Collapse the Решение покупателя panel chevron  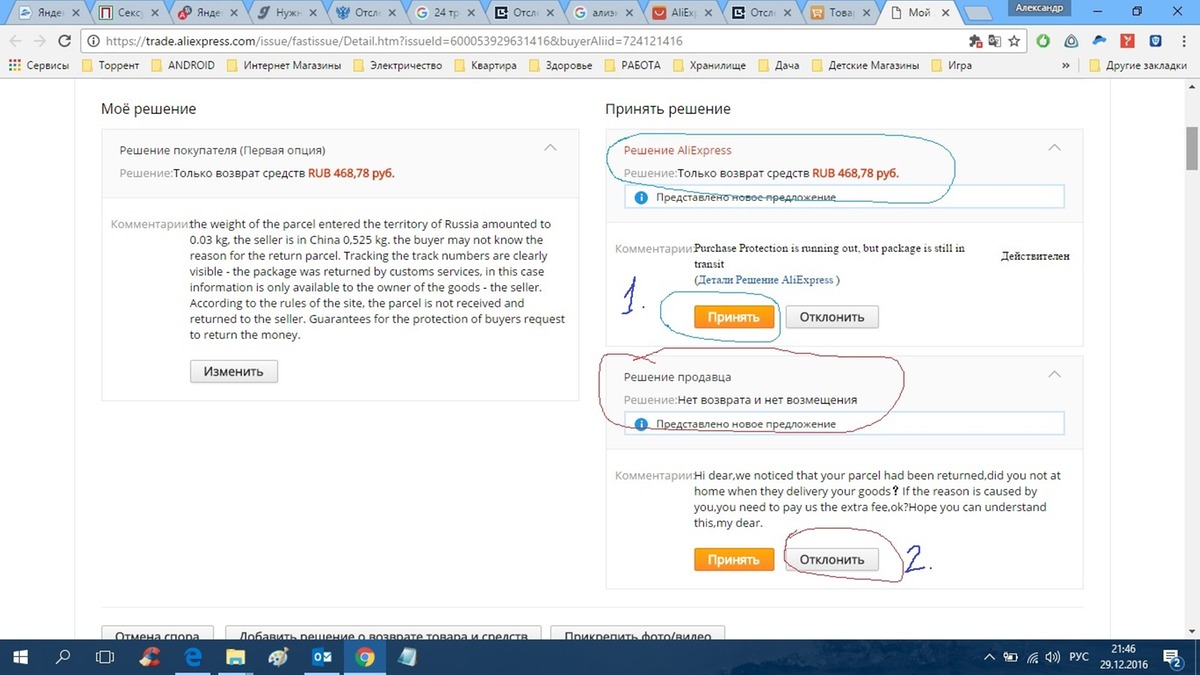[x=549, y=148]
